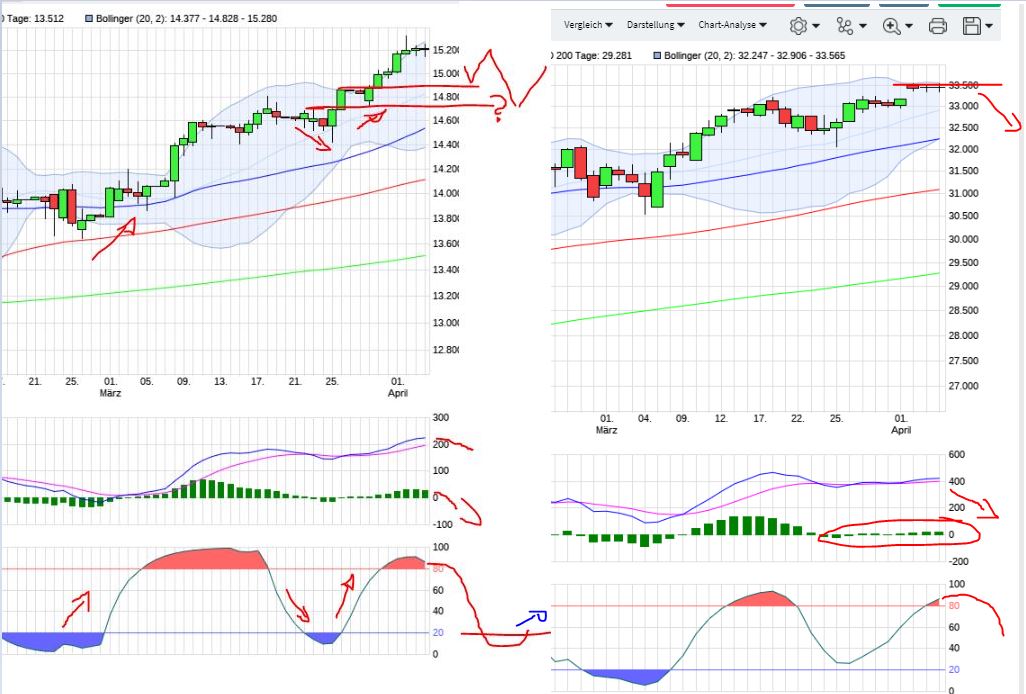Select the red tab at the top
Viewport: 1026px width, 694px height.
[x=728, y=4]
